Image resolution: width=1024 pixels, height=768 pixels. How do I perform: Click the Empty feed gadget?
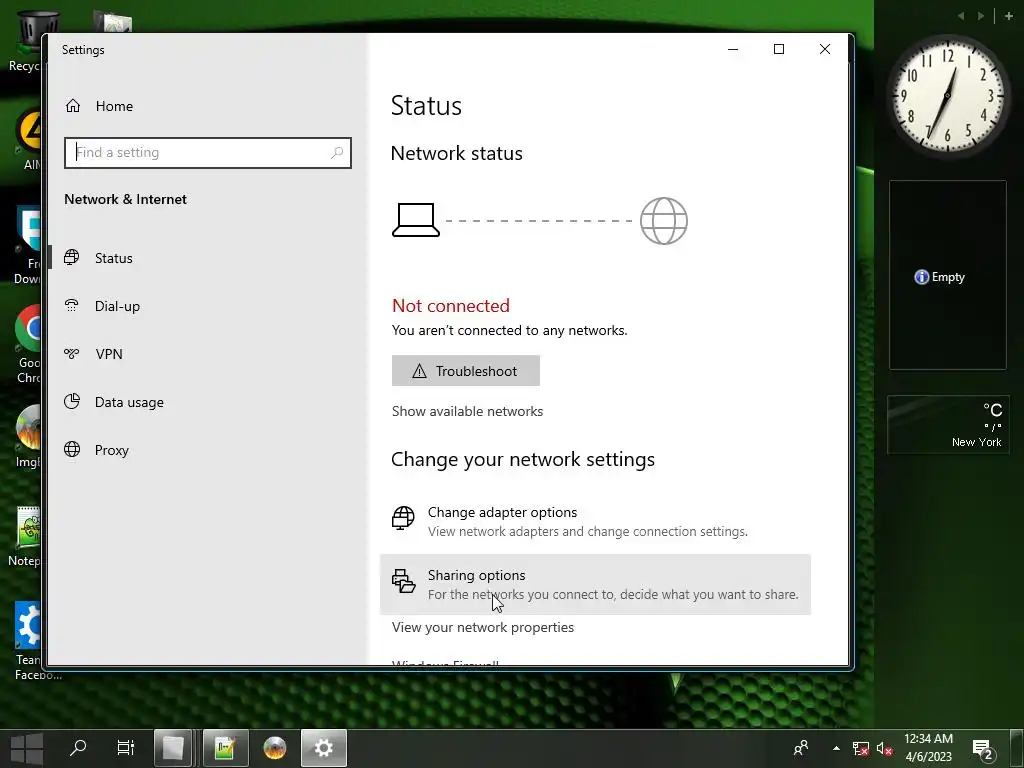pyautogui.click(x=948, y=275)
